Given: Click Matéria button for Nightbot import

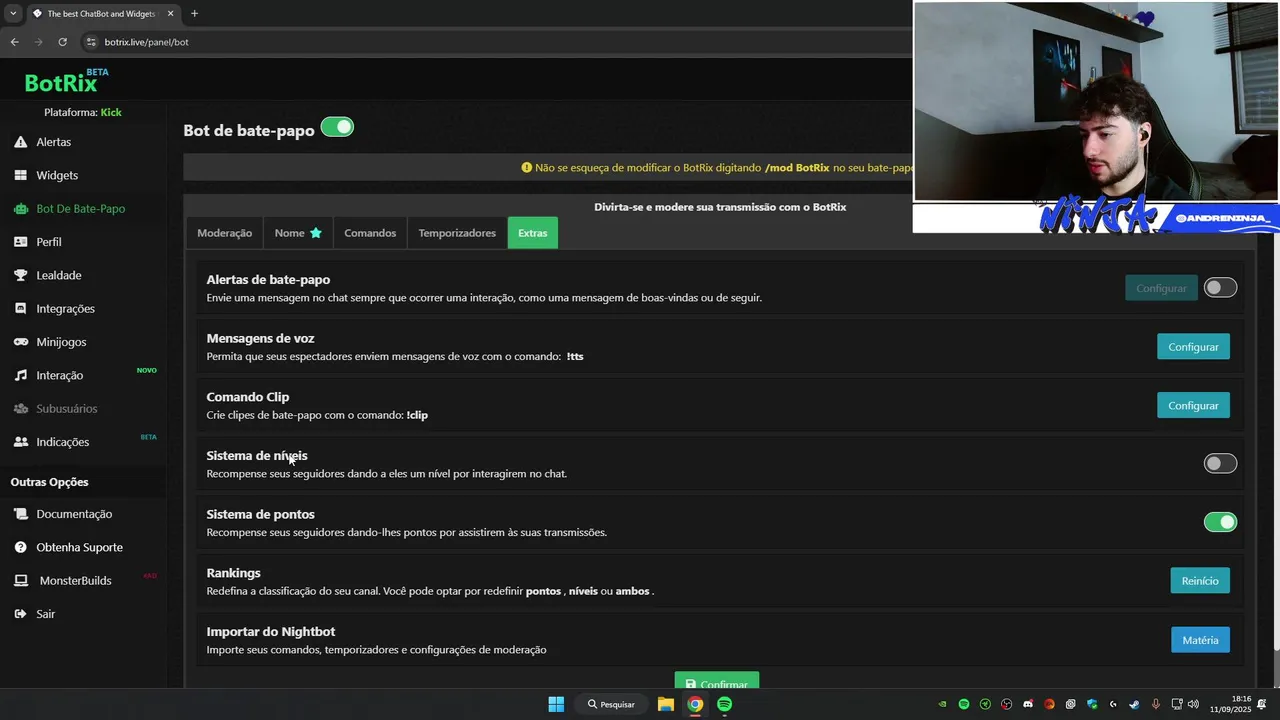Looking at the screenshot, I should pos(1200,640).
